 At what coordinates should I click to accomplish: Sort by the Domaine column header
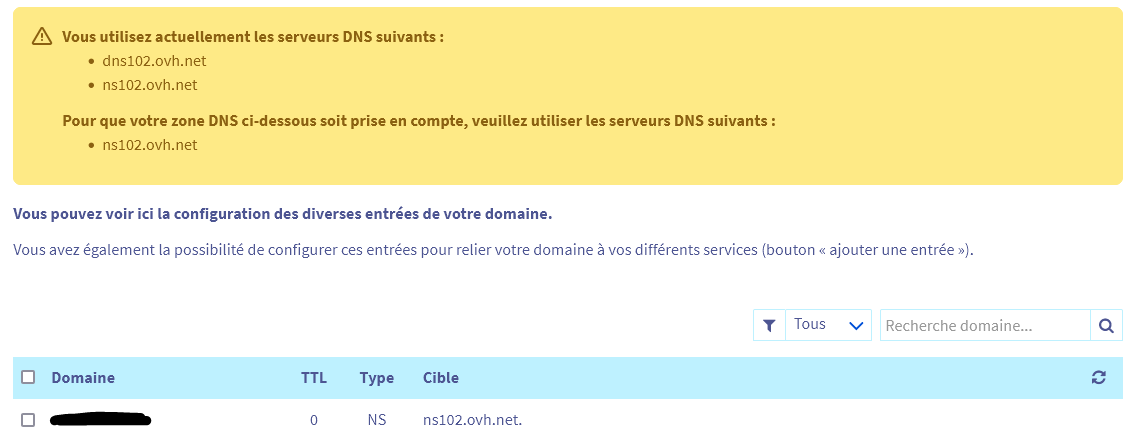pyautogui.click(x=83, y=378)
